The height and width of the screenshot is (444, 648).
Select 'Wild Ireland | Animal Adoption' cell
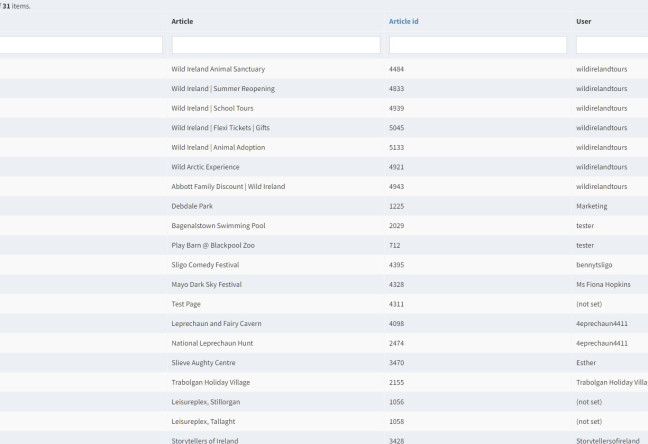[218, 147]
